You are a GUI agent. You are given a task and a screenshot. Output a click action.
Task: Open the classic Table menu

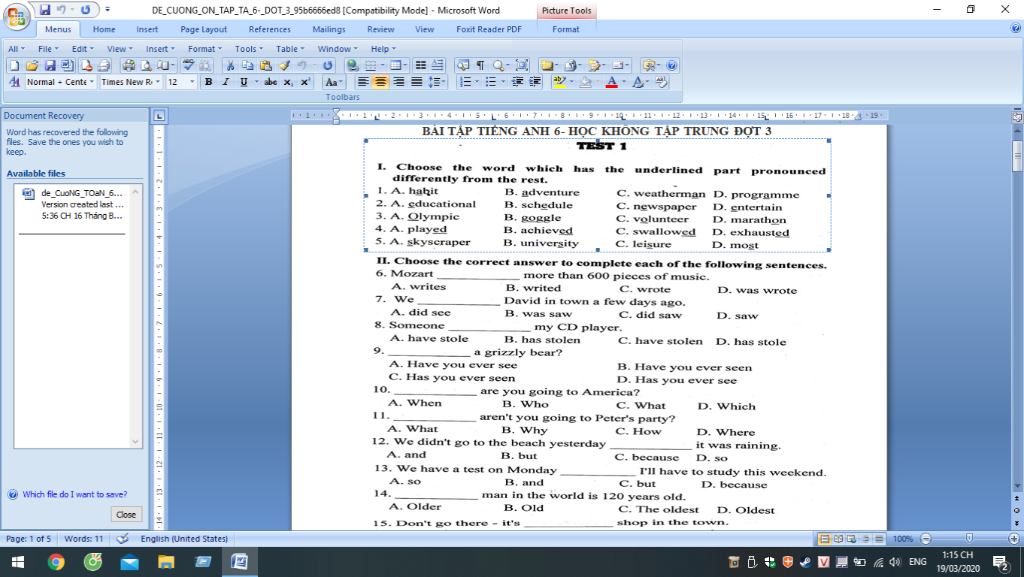pyautogui.click(x=290, y=49)
